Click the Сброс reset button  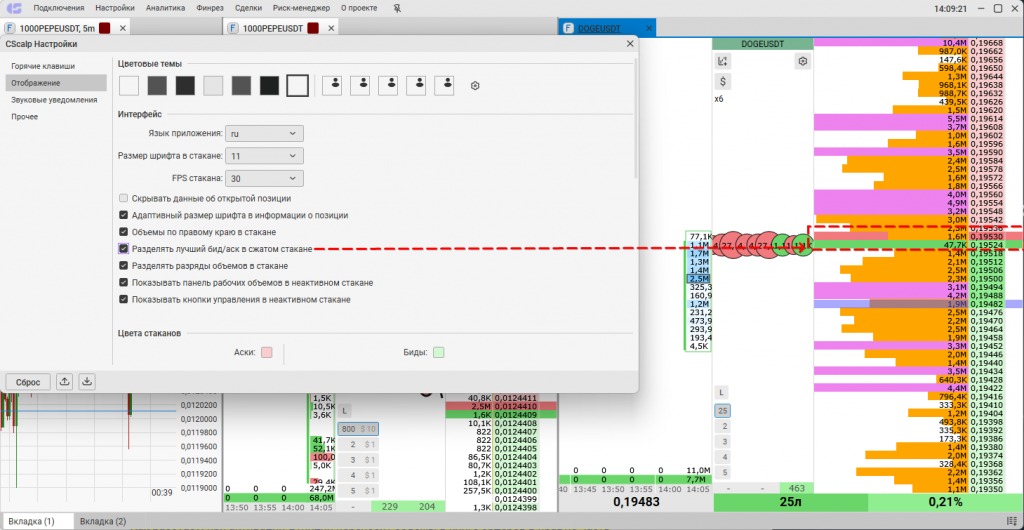point(28,382)
